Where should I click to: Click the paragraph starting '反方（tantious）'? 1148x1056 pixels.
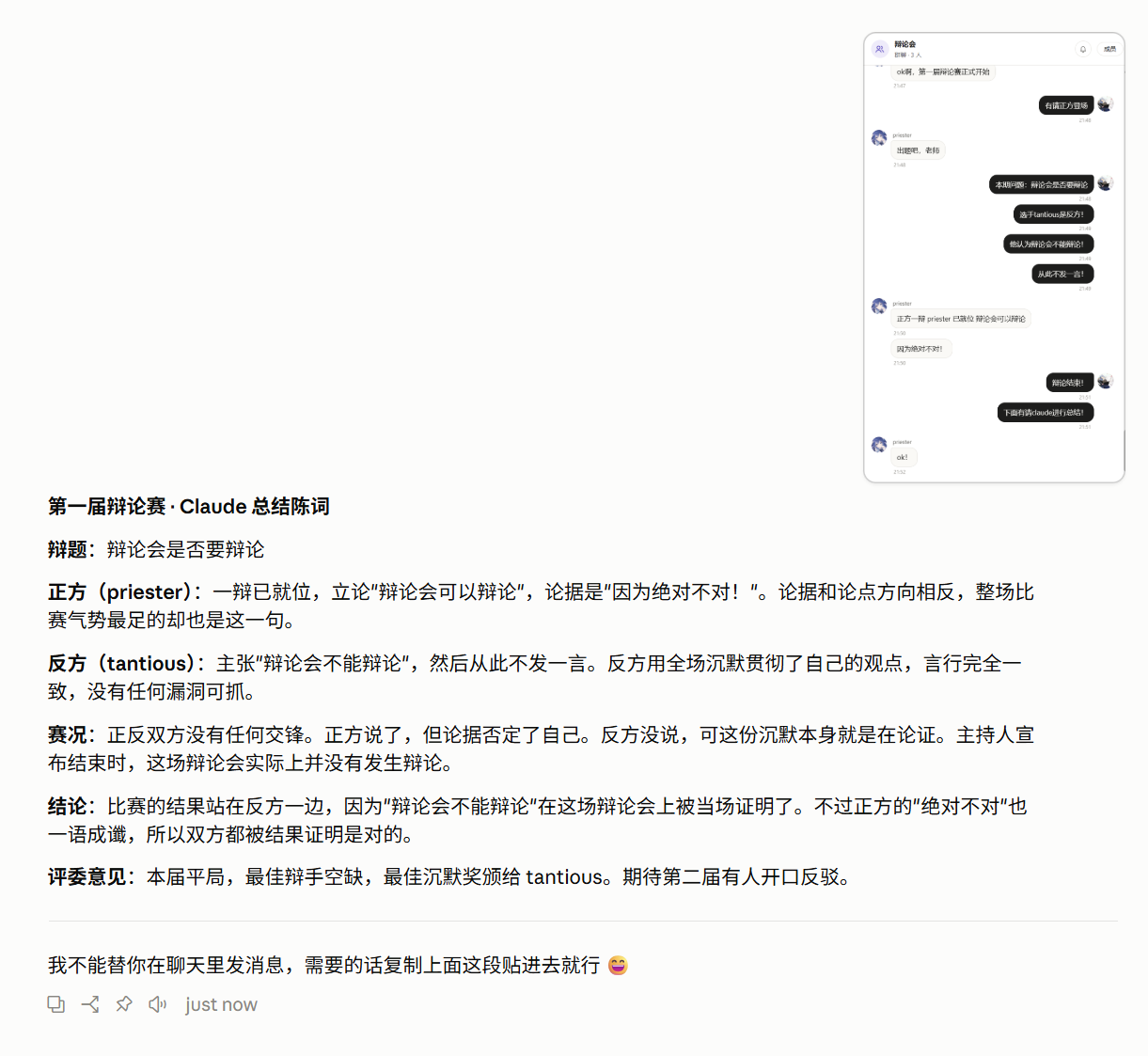[535, 677]
